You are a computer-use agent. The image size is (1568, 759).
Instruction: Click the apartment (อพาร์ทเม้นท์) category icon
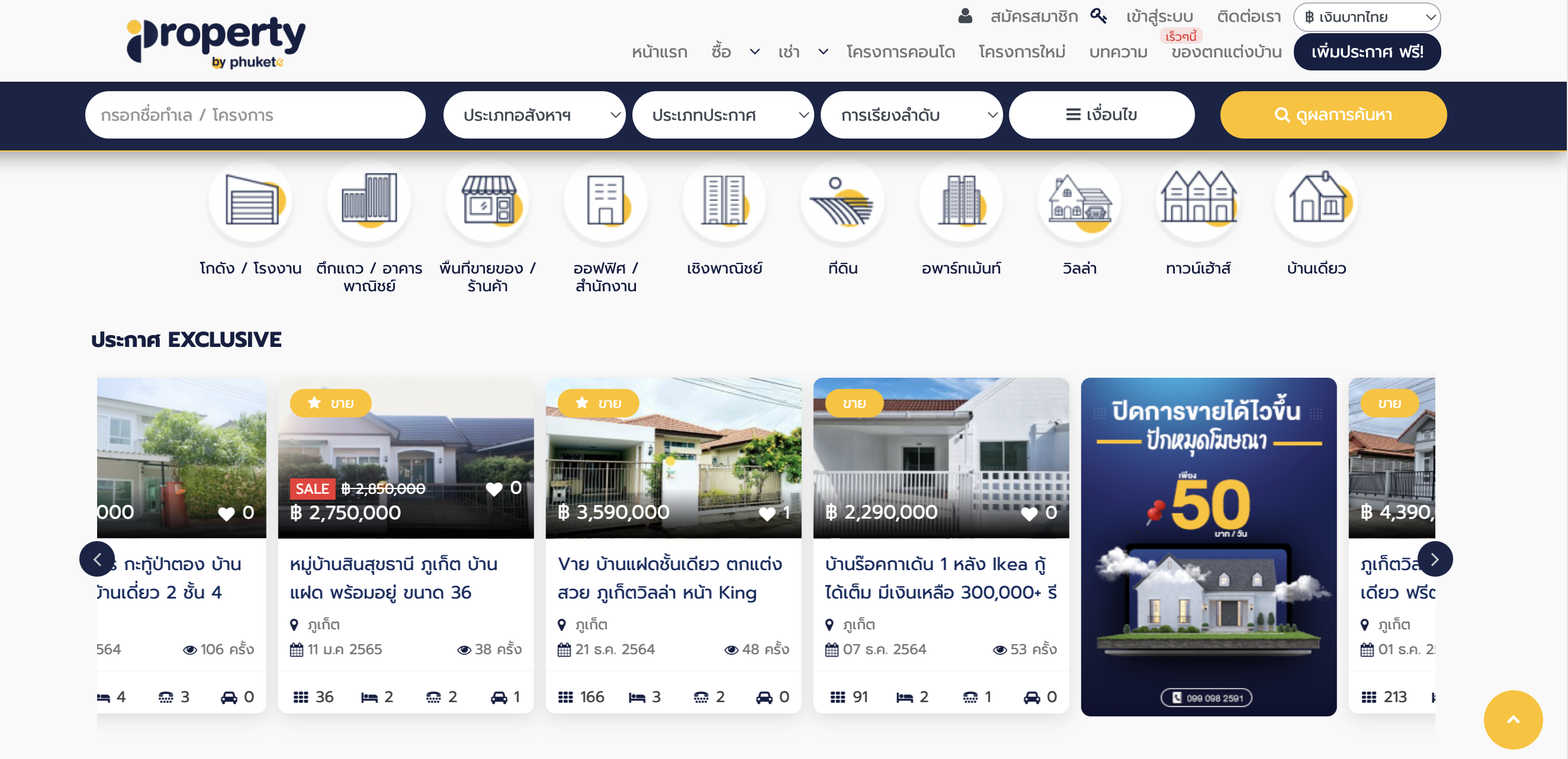(960, 201)
